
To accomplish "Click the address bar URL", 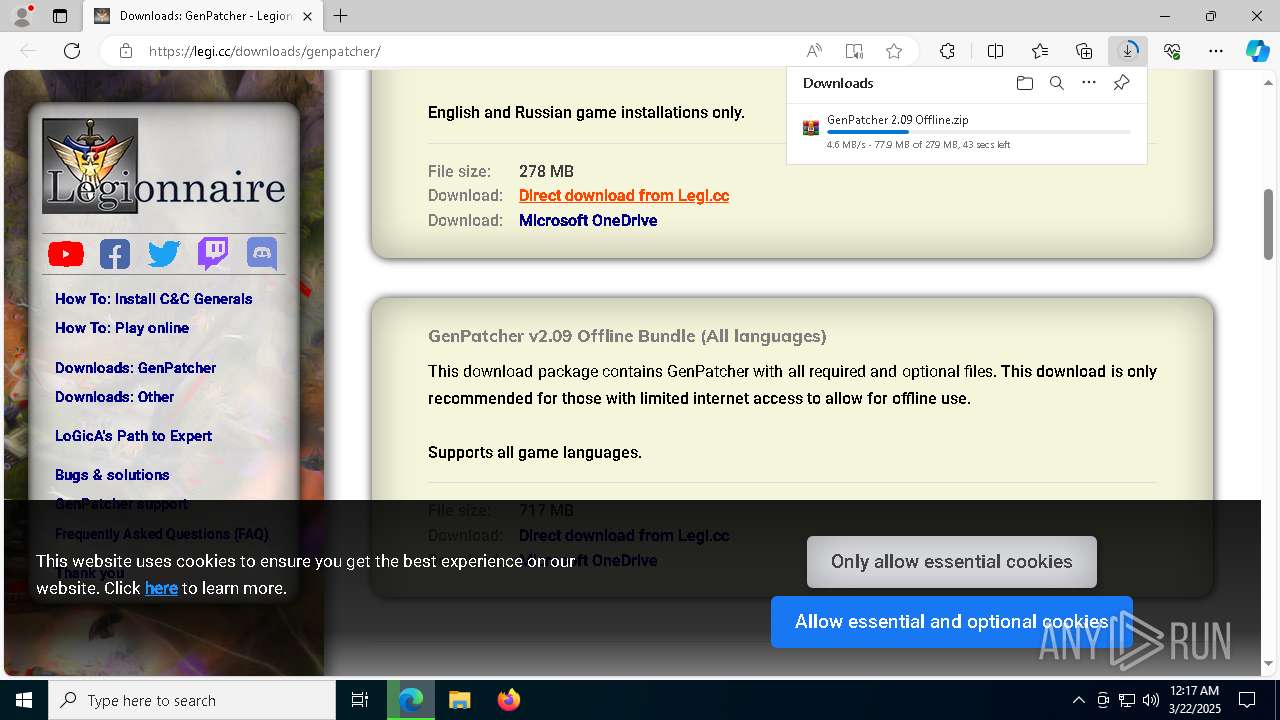I will [264, 51].
